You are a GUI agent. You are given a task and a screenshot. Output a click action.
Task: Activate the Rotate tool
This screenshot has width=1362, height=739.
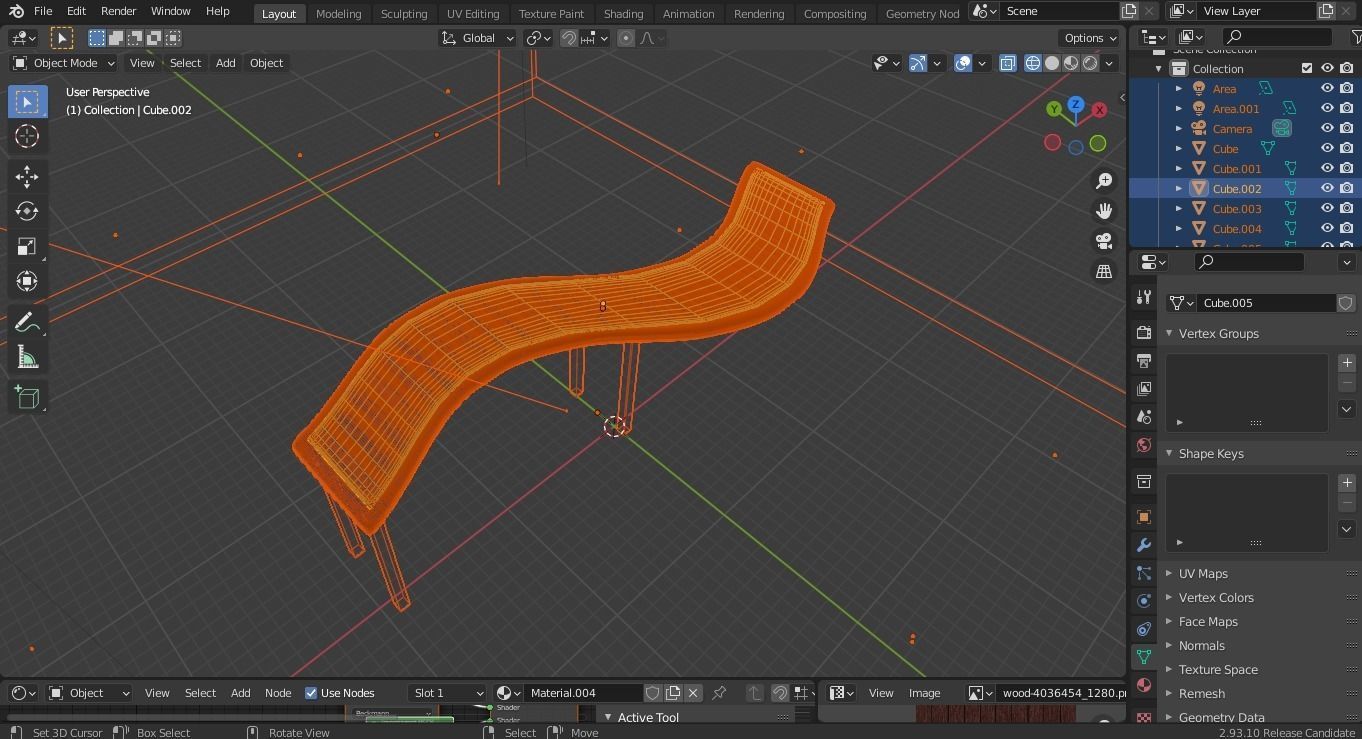27,211
